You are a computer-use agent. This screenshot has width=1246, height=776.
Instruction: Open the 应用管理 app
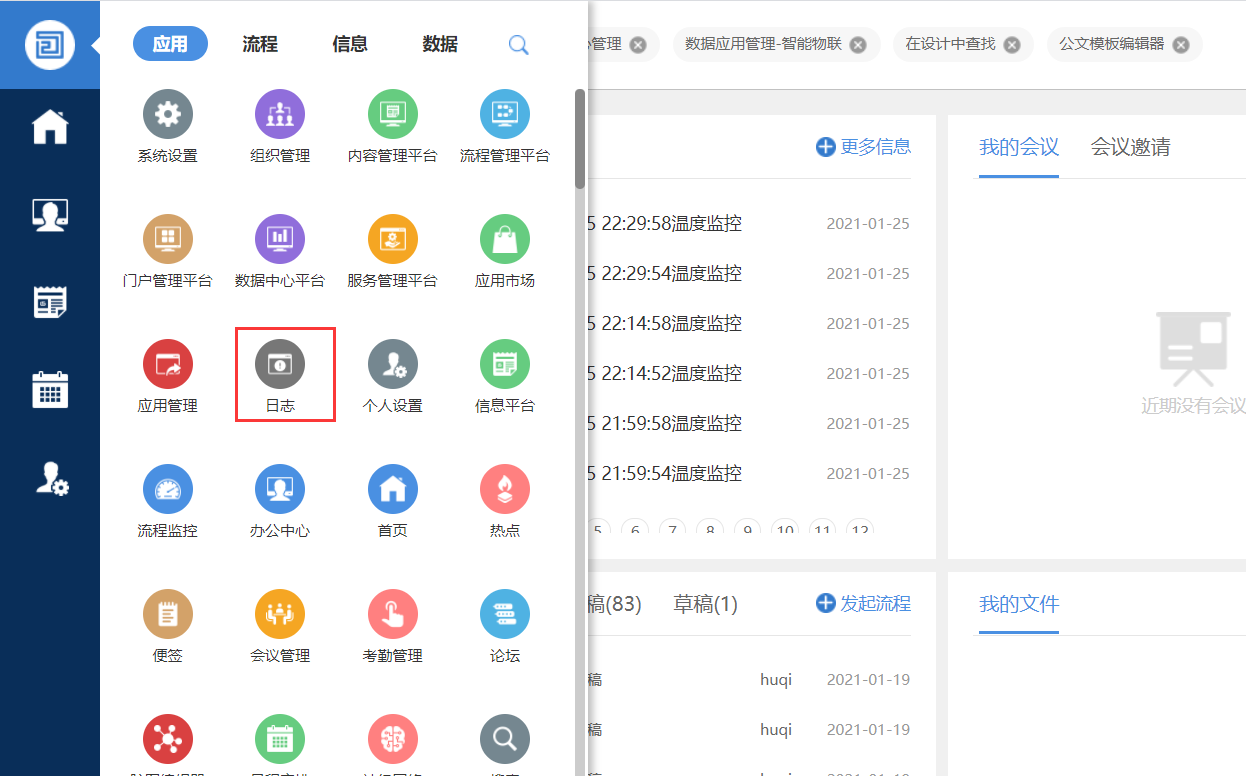[x=168, y=376]
